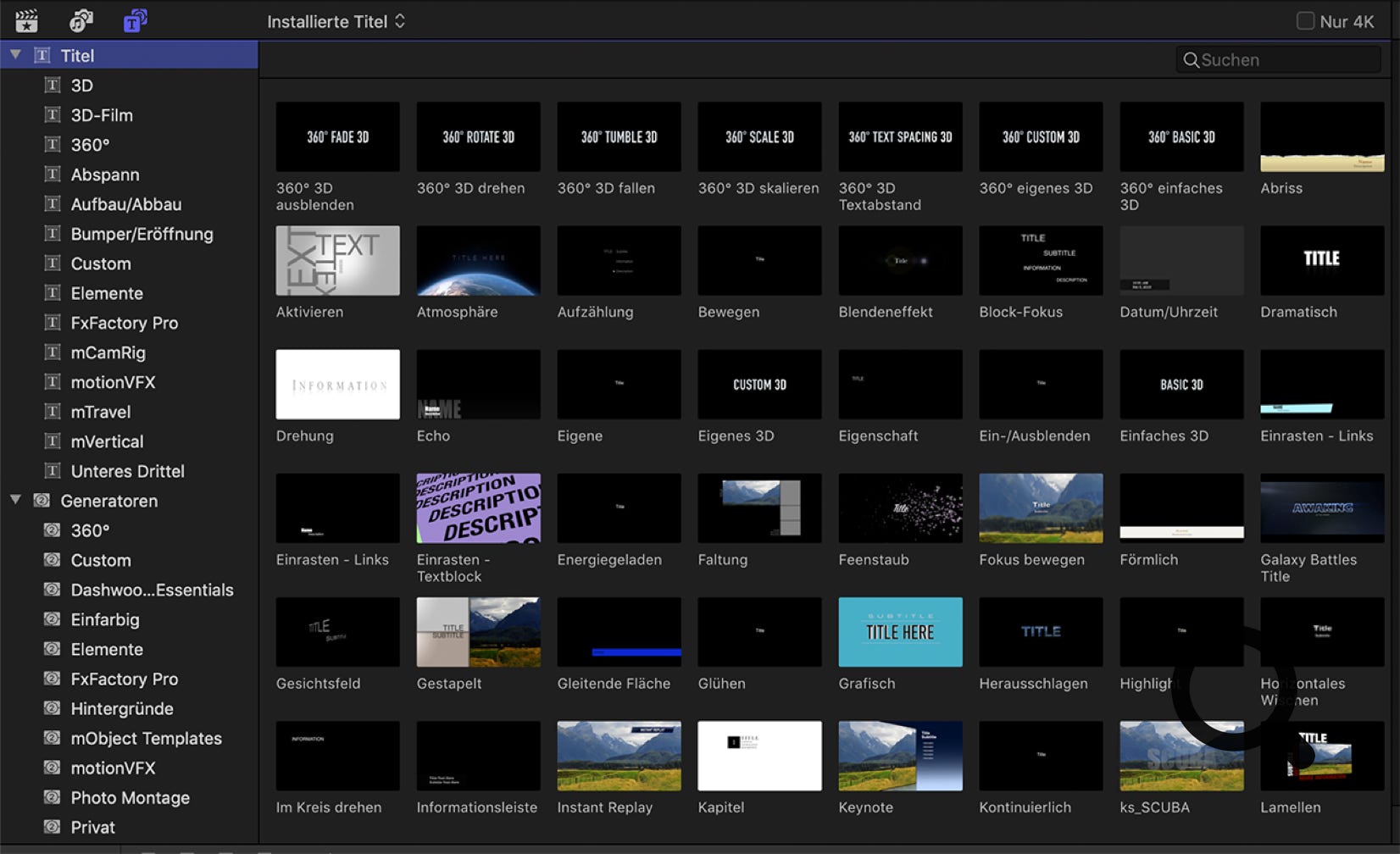Screen dimensions: 1400x854
Task: Pick the Instant Replay title thumbnail
Action: (x=619, y=756)
